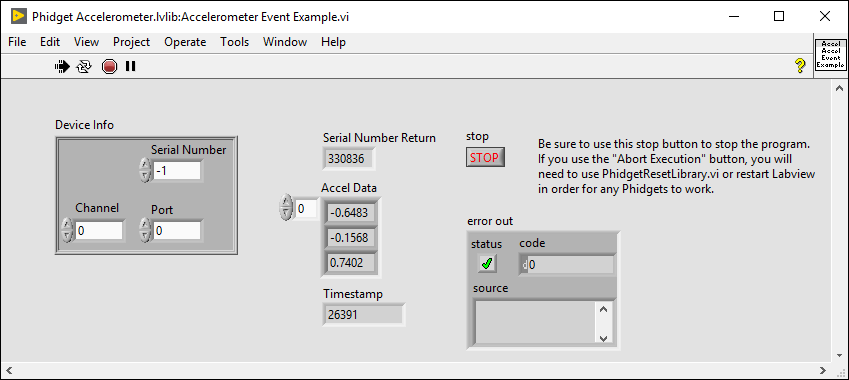
Task: Open the Tools menu
Action: coord(234,42)
